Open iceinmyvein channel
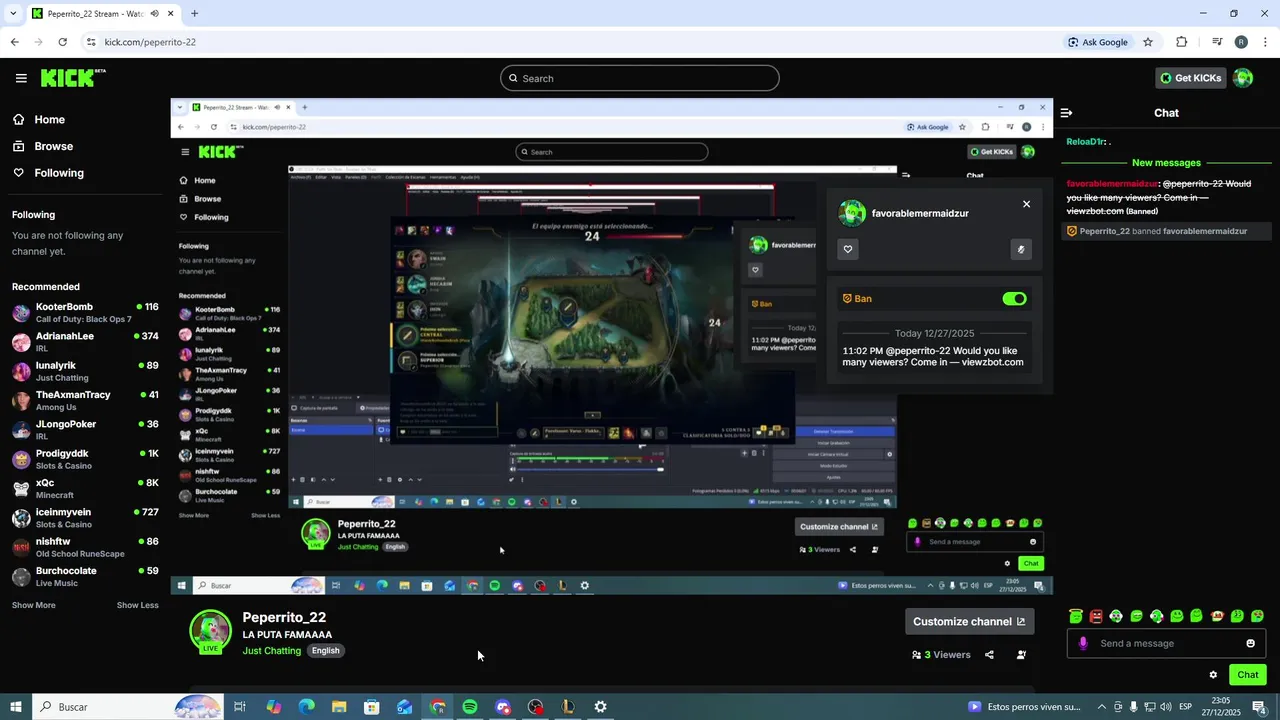This screenshot has height=720, width=1280. click(84, 518)
